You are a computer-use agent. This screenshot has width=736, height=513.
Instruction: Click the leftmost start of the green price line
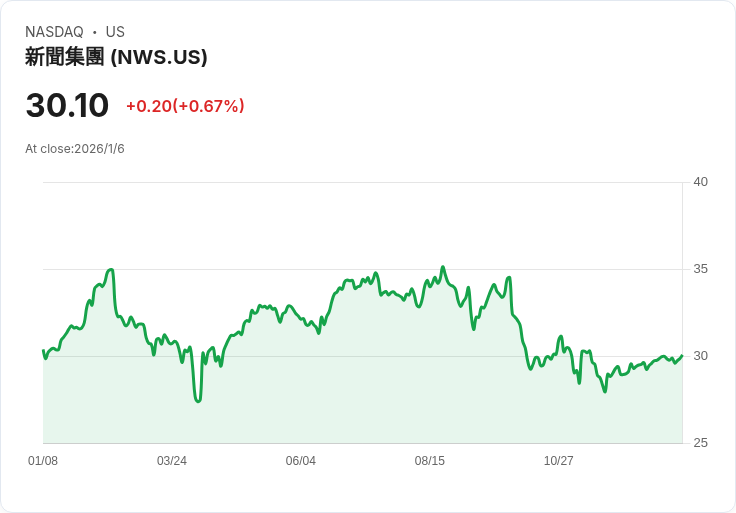[43, 351]
